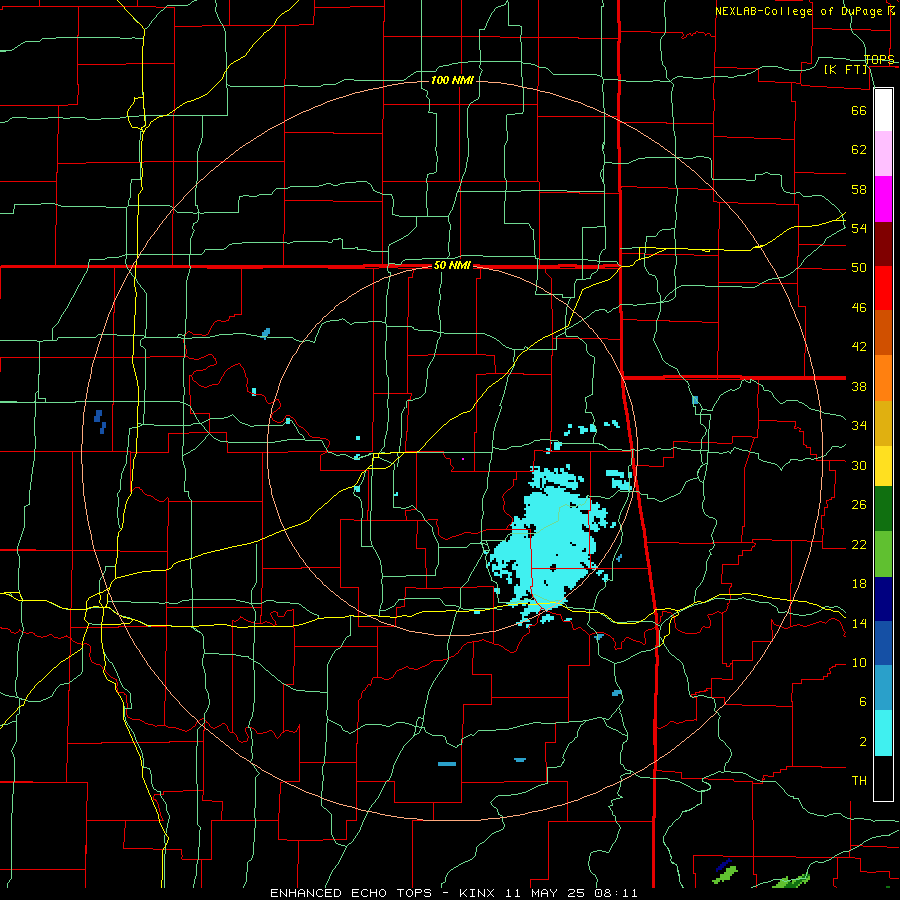Viewport: 900px width, 900px height.
Task: Click the legend value "26"
Action: (x=859, y=505)
